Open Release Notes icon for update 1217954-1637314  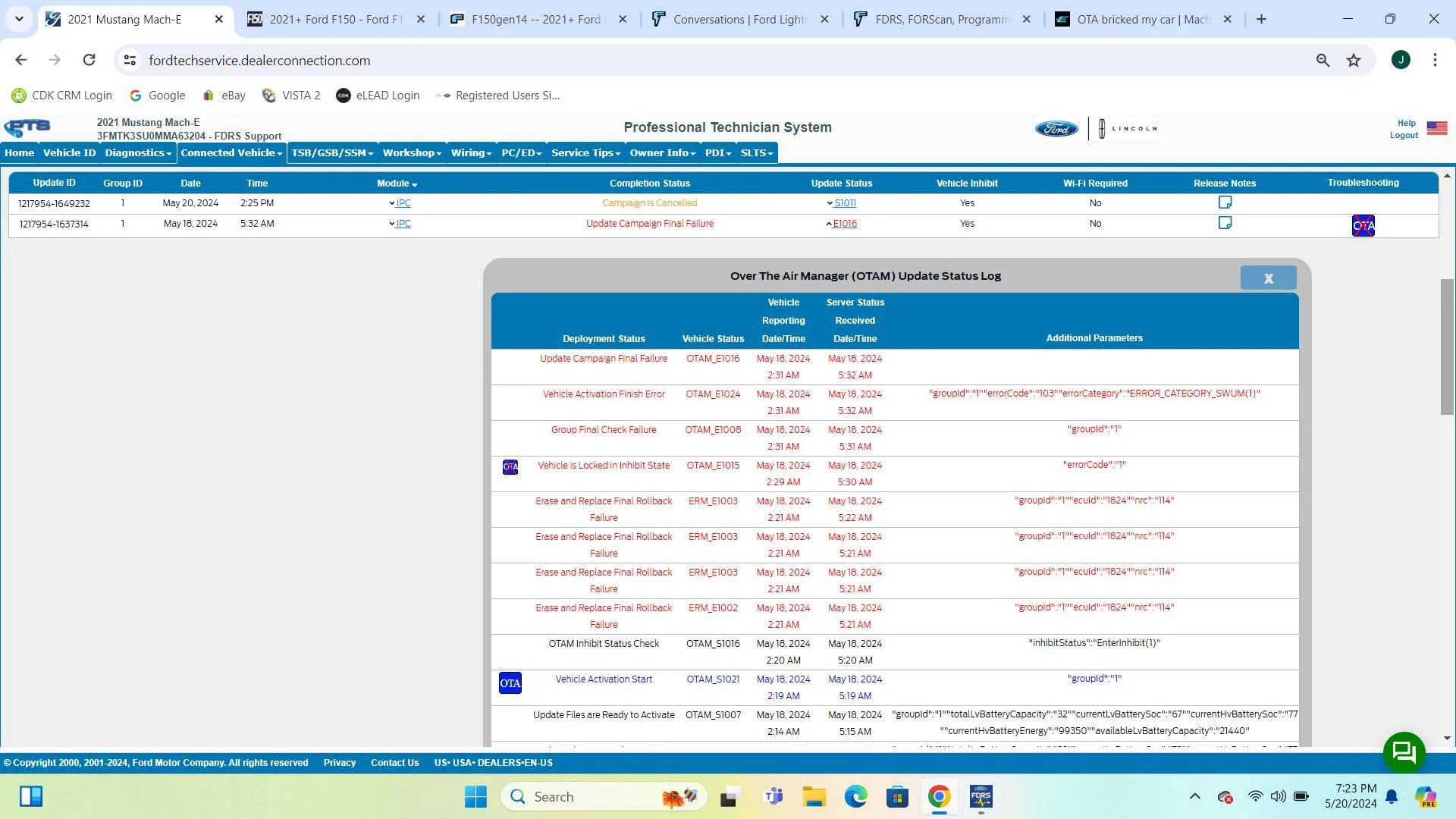point(1225,223)
